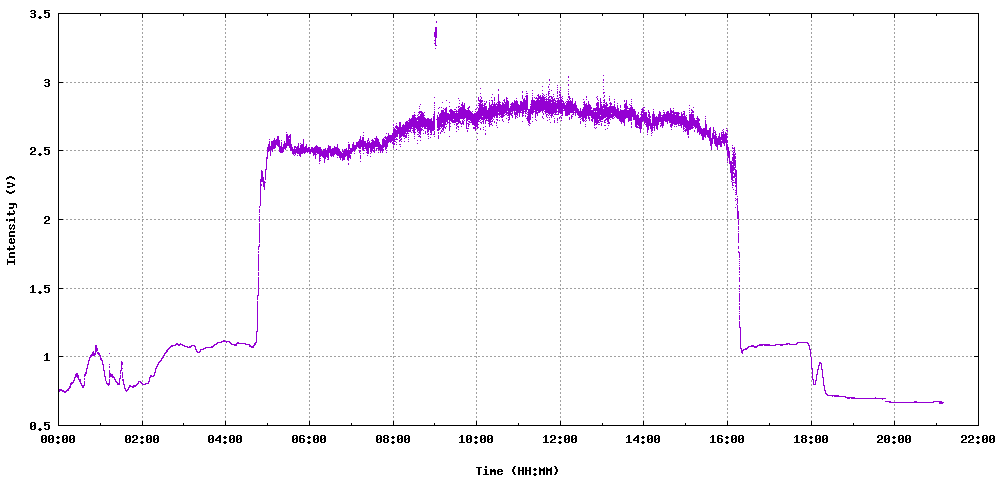Click the 00:00 x-axis tick label
This screenshot has height=480, width=1000.
coord(58,439)
